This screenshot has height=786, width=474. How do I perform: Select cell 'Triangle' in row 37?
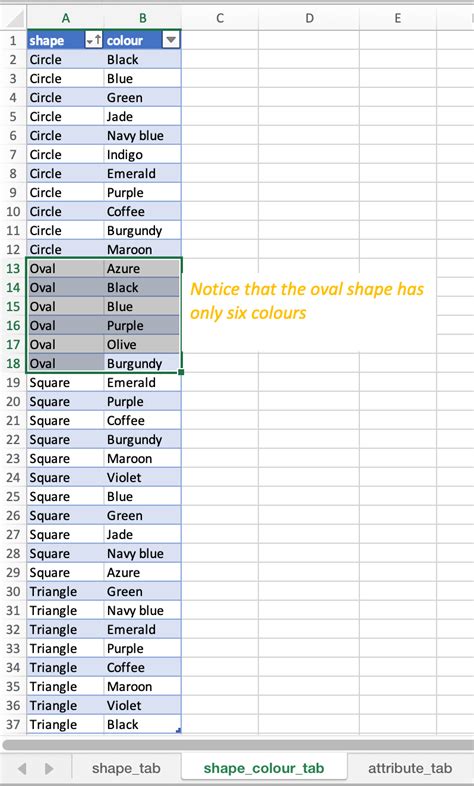[x=66, y=724]
